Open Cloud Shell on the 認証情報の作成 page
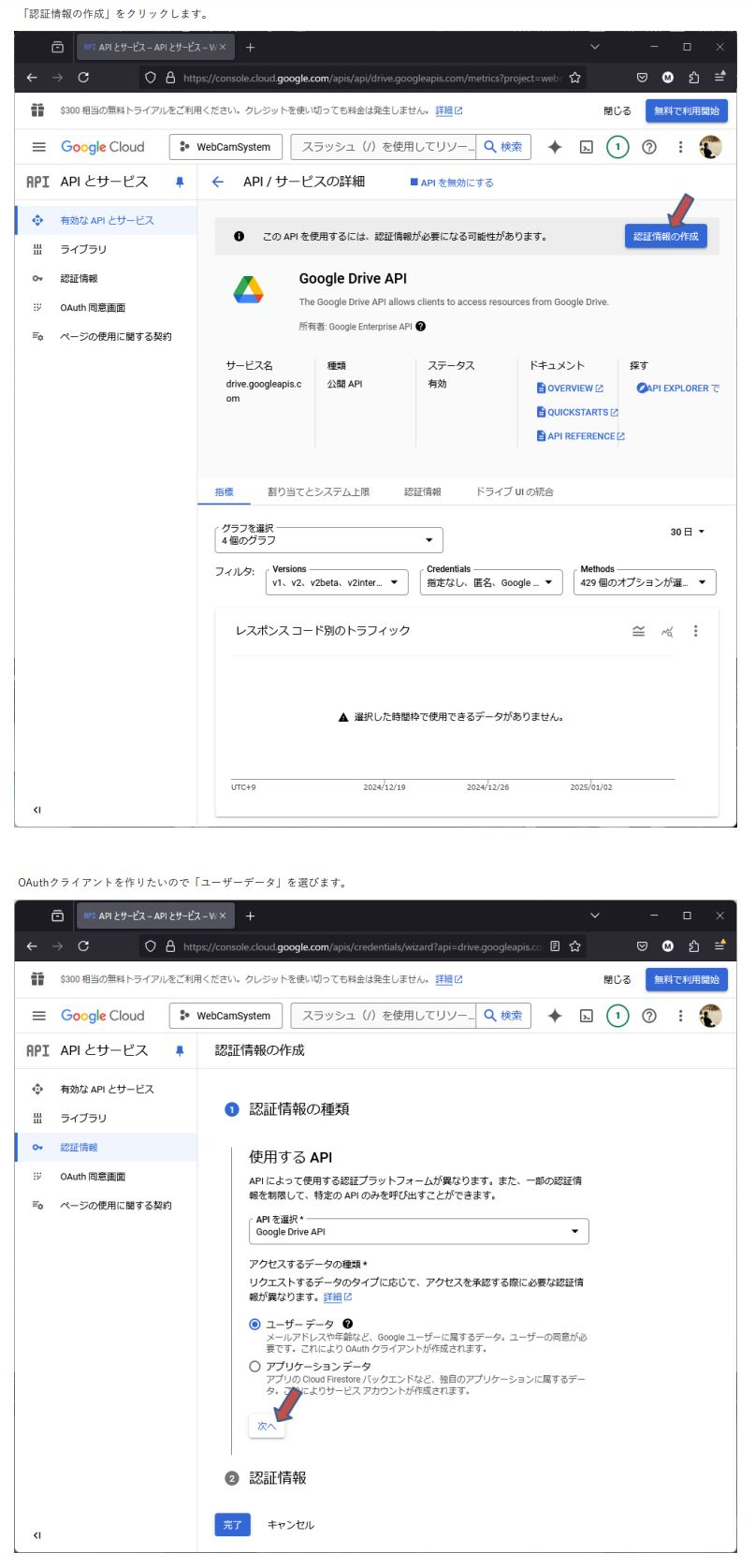The height and width of the screenshot is (1568, 755). tap(587, 1016)
